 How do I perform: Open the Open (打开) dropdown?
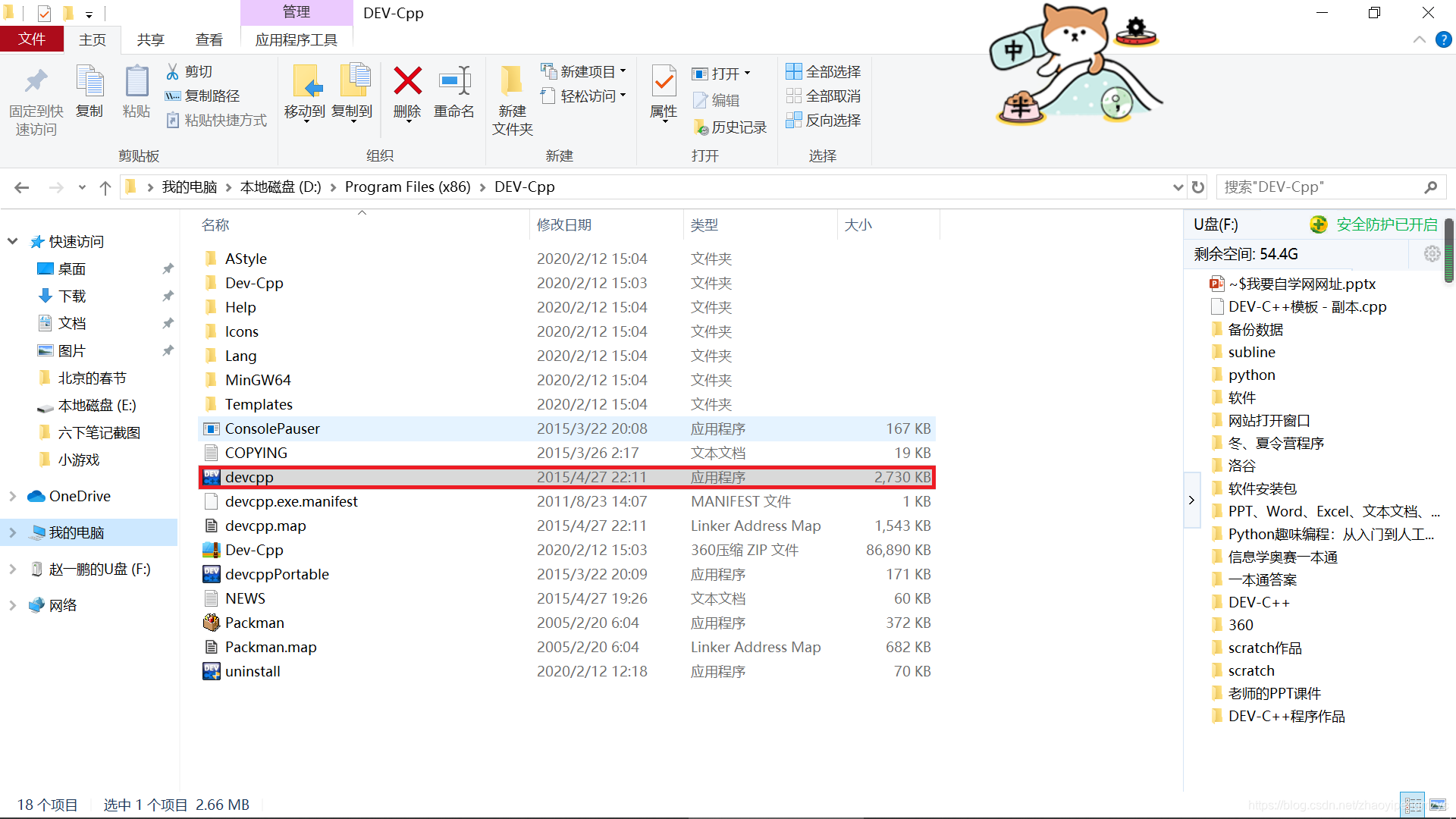(721, 74)
